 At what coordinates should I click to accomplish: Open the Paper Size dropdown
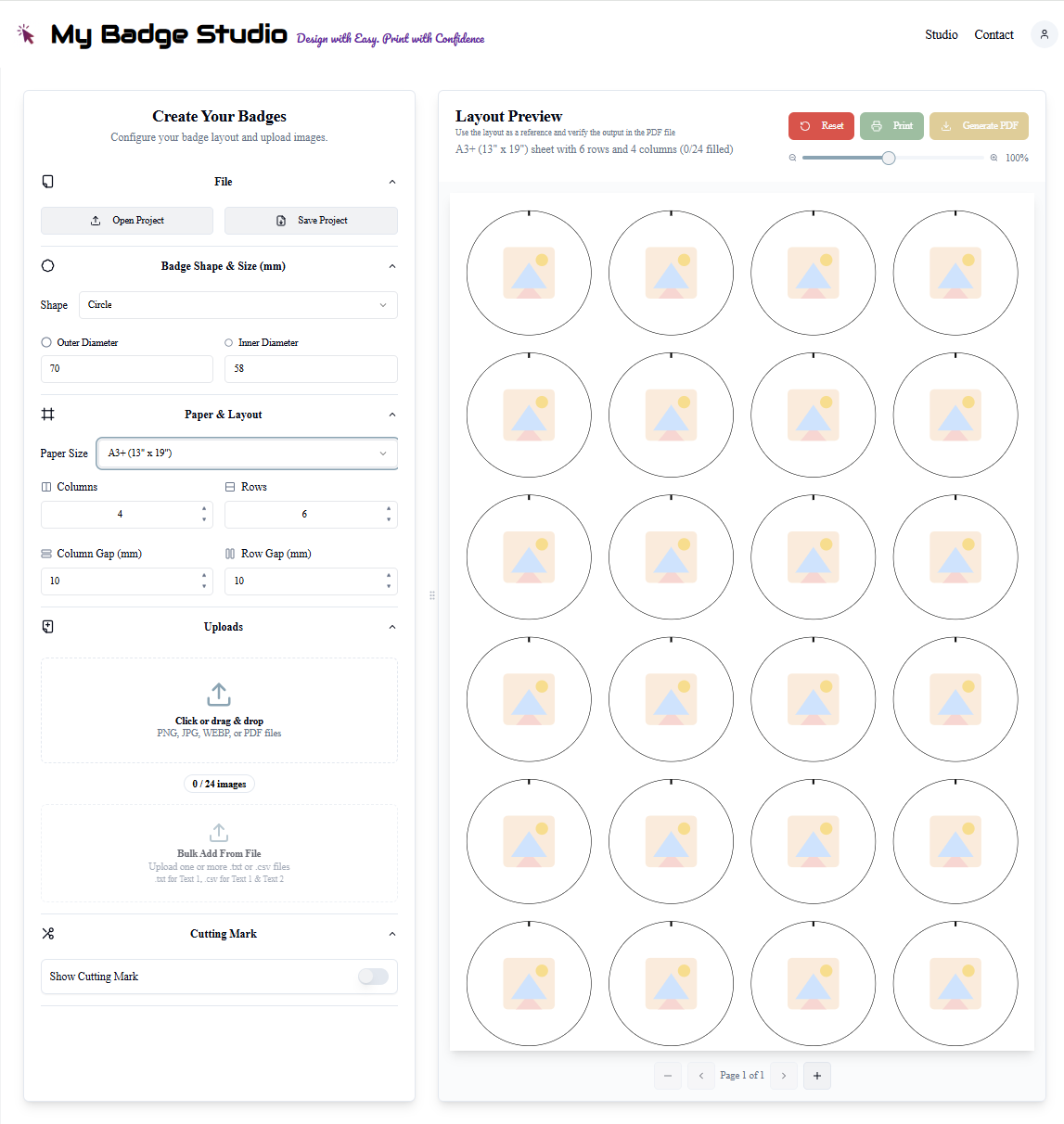(248, 453)
